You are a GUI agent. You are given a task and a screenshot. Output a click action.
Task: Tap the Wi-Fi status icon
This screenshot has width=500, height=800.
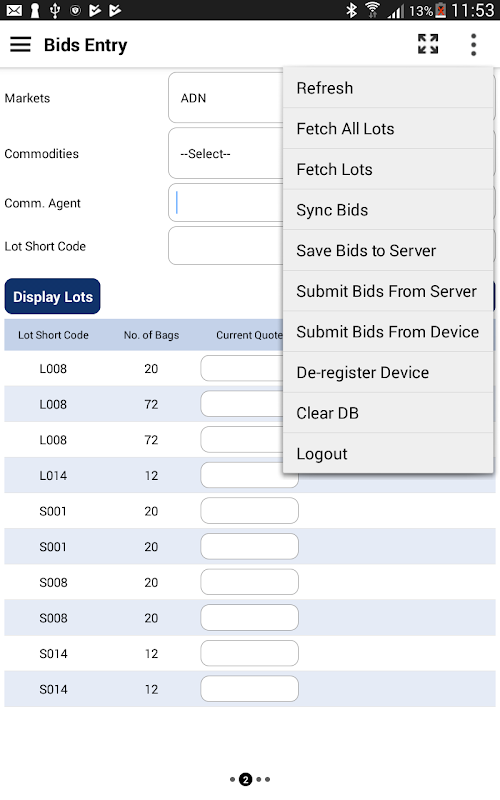[372, 10]
